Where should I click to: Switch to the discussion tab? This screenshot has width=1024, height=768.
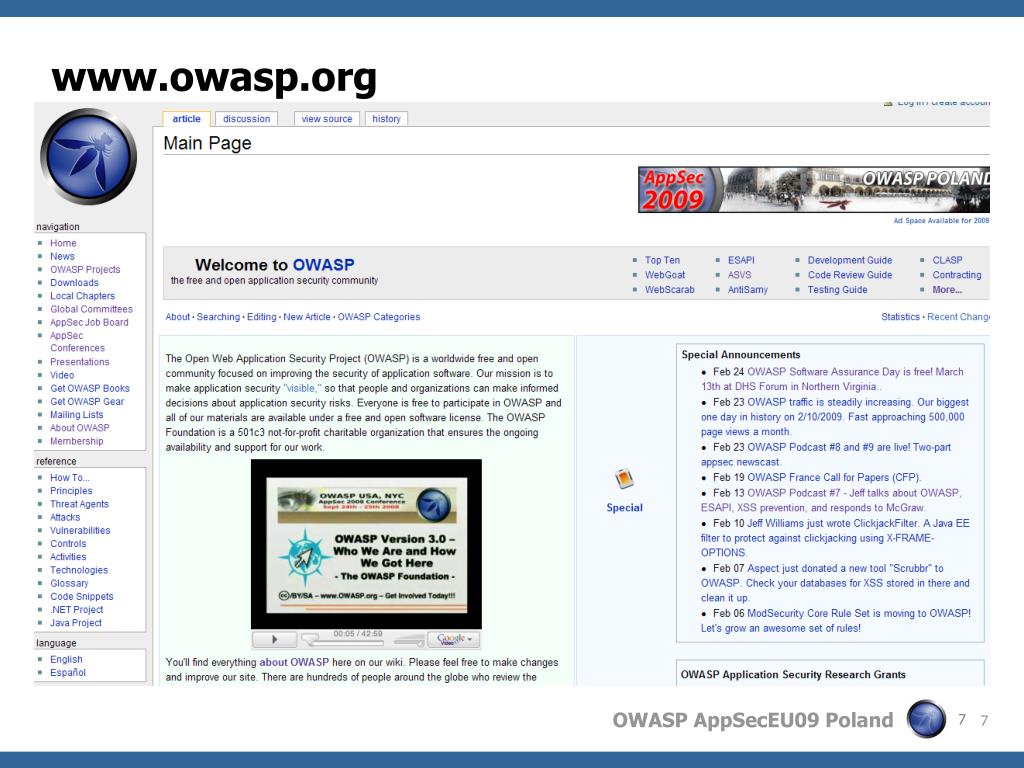click(246, 119)
